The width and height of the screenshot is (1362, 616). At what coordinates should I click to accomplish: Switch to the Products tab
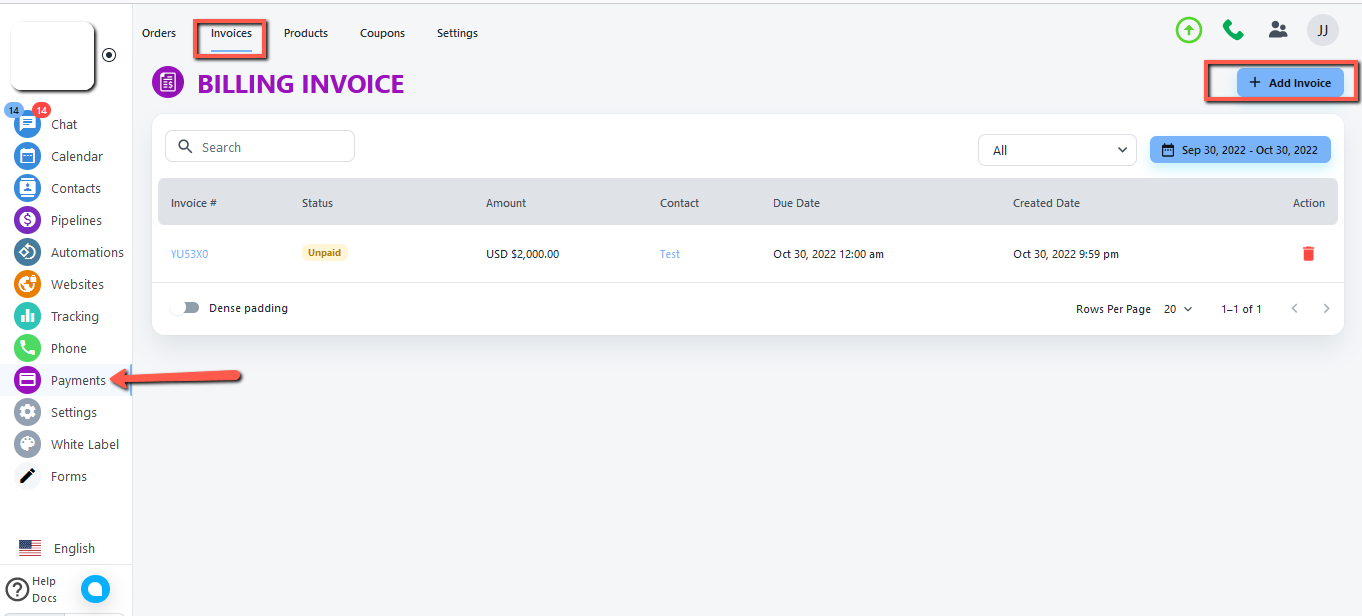306,33
